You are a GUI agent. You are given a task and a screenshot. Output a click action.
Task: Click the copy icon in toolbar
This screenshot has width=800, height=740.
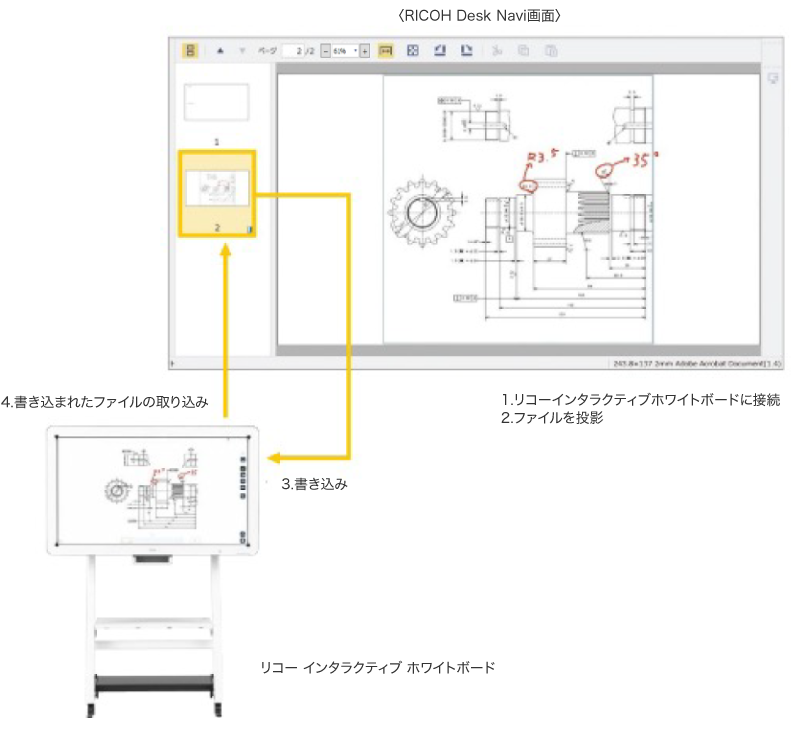(523, 50)
